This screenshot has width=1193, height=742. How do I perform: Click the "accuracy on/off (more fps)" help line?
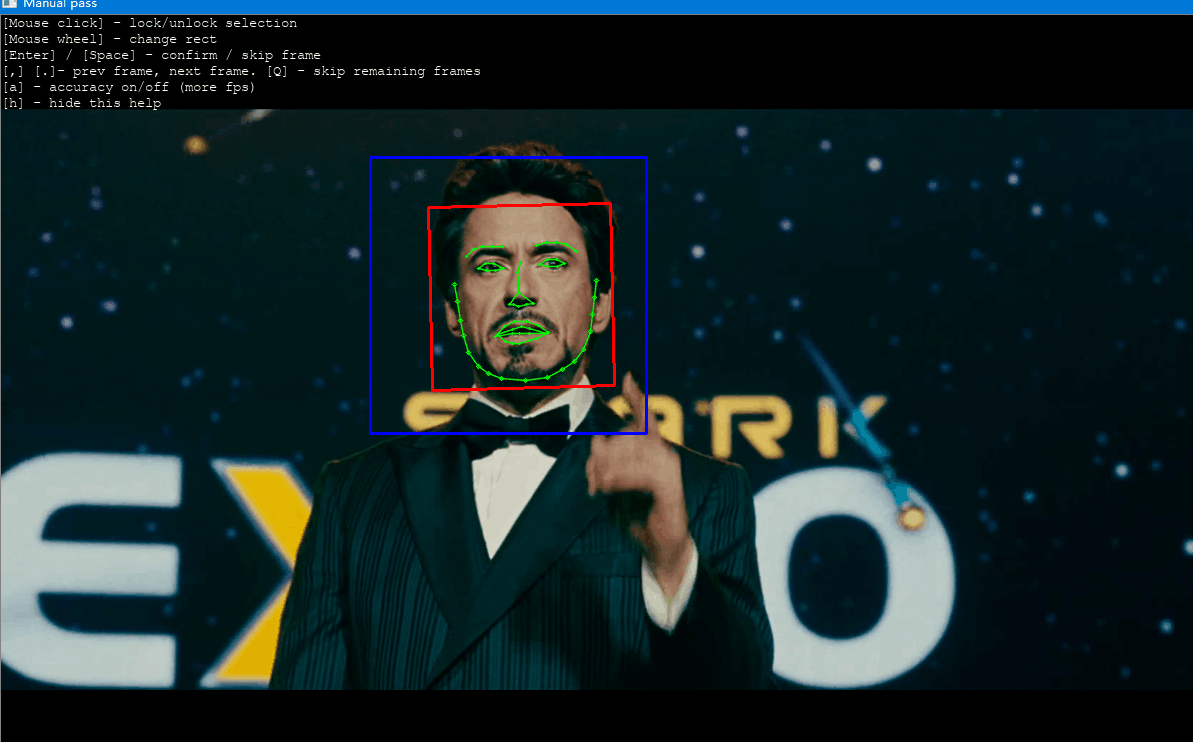129,87
